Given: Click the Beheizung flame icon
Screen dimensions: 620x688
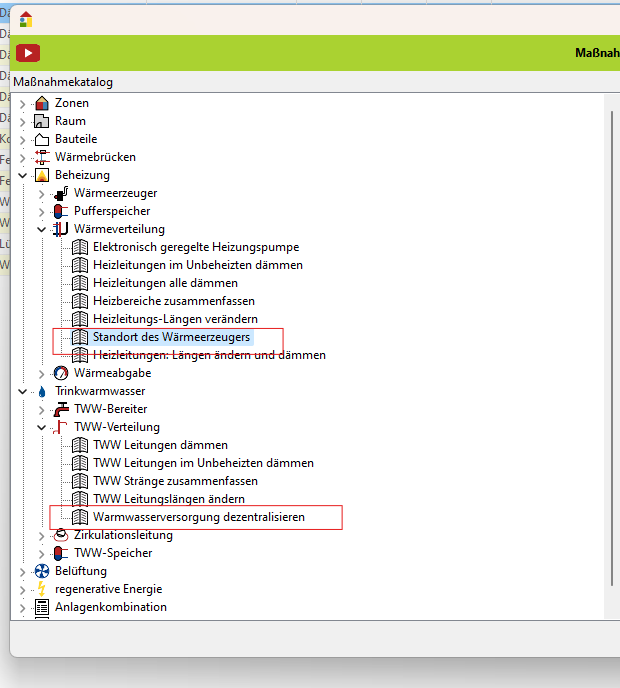Looking at the screenshot, I should (x=41, y=175).
